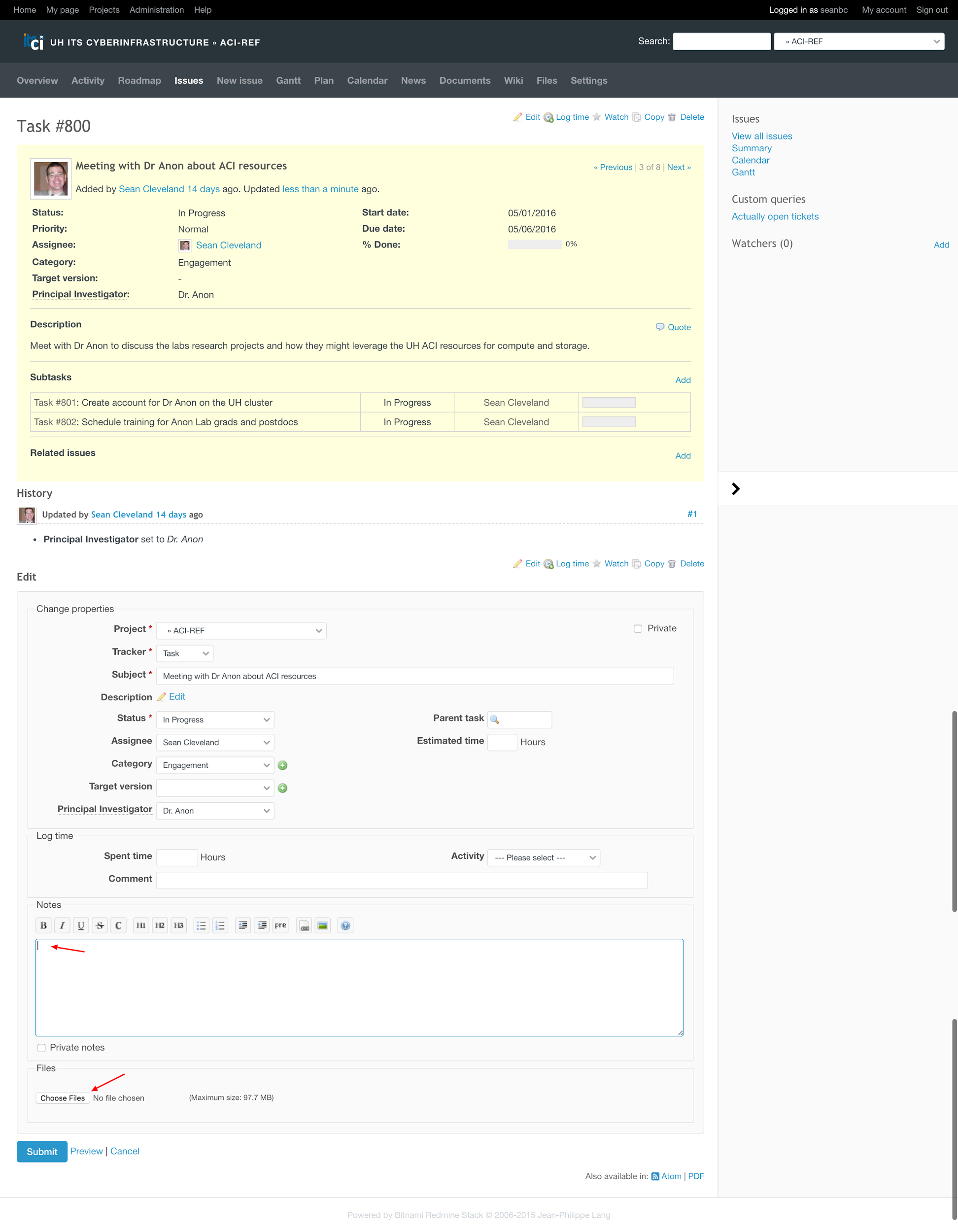The image size is (958, 1232).
Task: Click the UH ITS CI logo
Action: [x=33, y=42]
